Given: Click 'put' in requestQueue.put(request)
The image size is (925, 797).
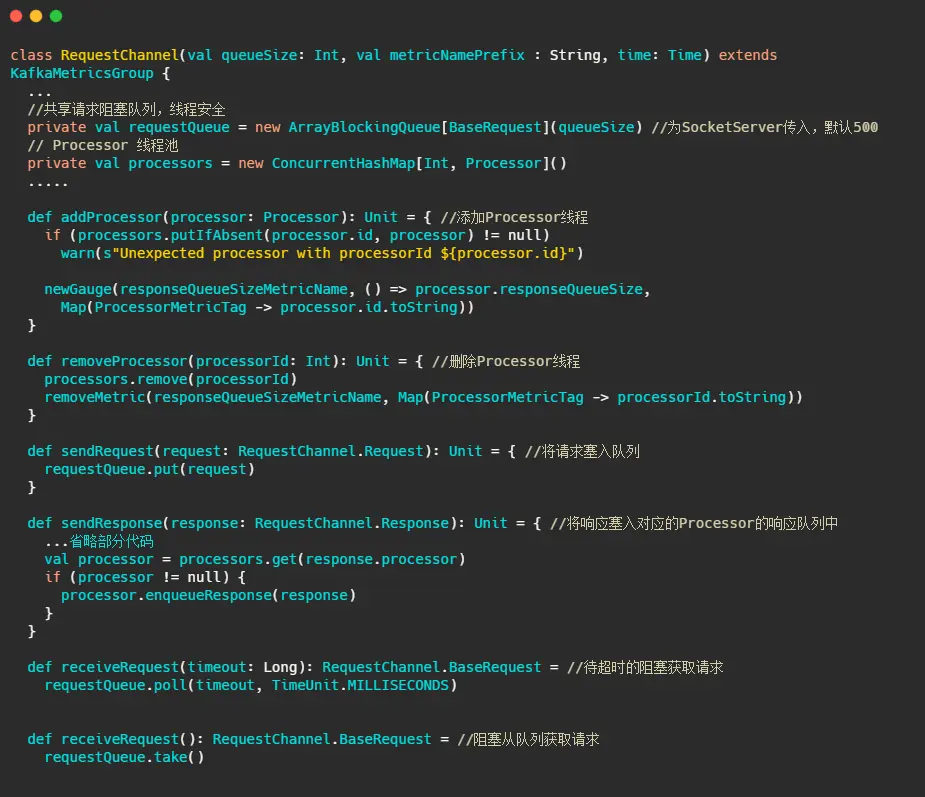Looking at the screenshot, I should pos(166,469).
